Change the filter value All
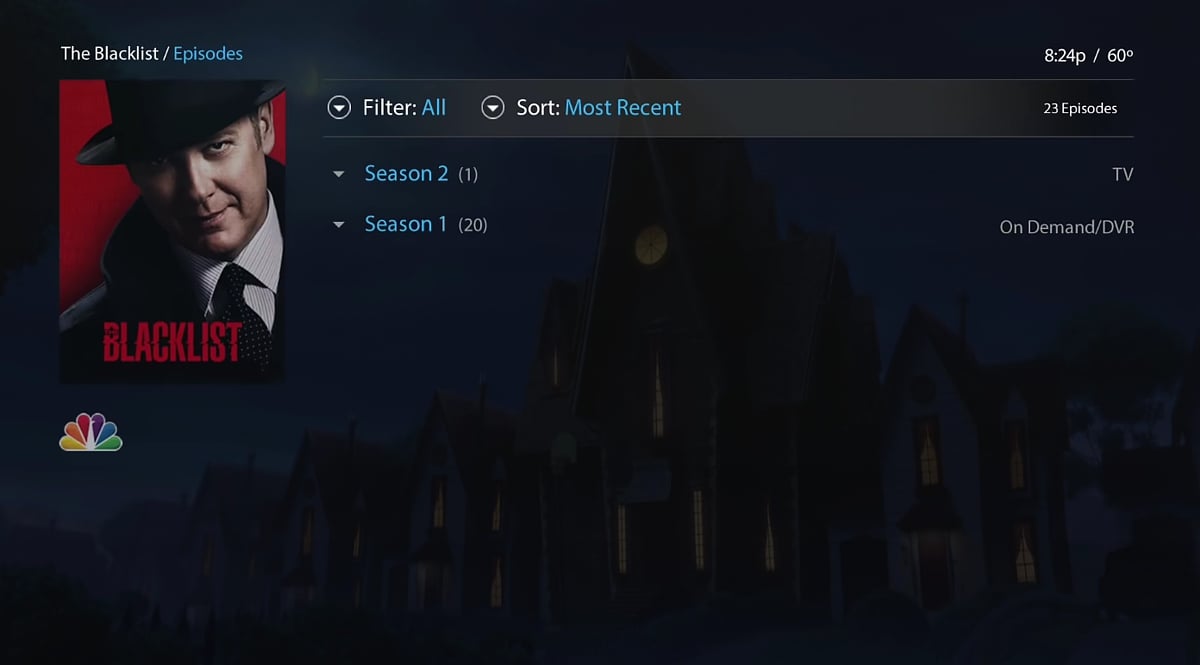Screen dimensions: 1200x665 434,108
